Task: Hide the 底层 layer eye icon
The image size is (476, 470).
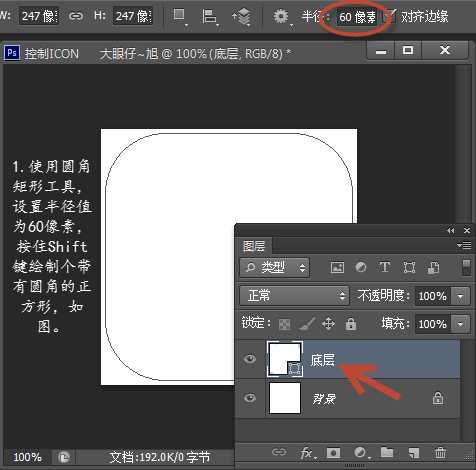Action: click(250, 359)
